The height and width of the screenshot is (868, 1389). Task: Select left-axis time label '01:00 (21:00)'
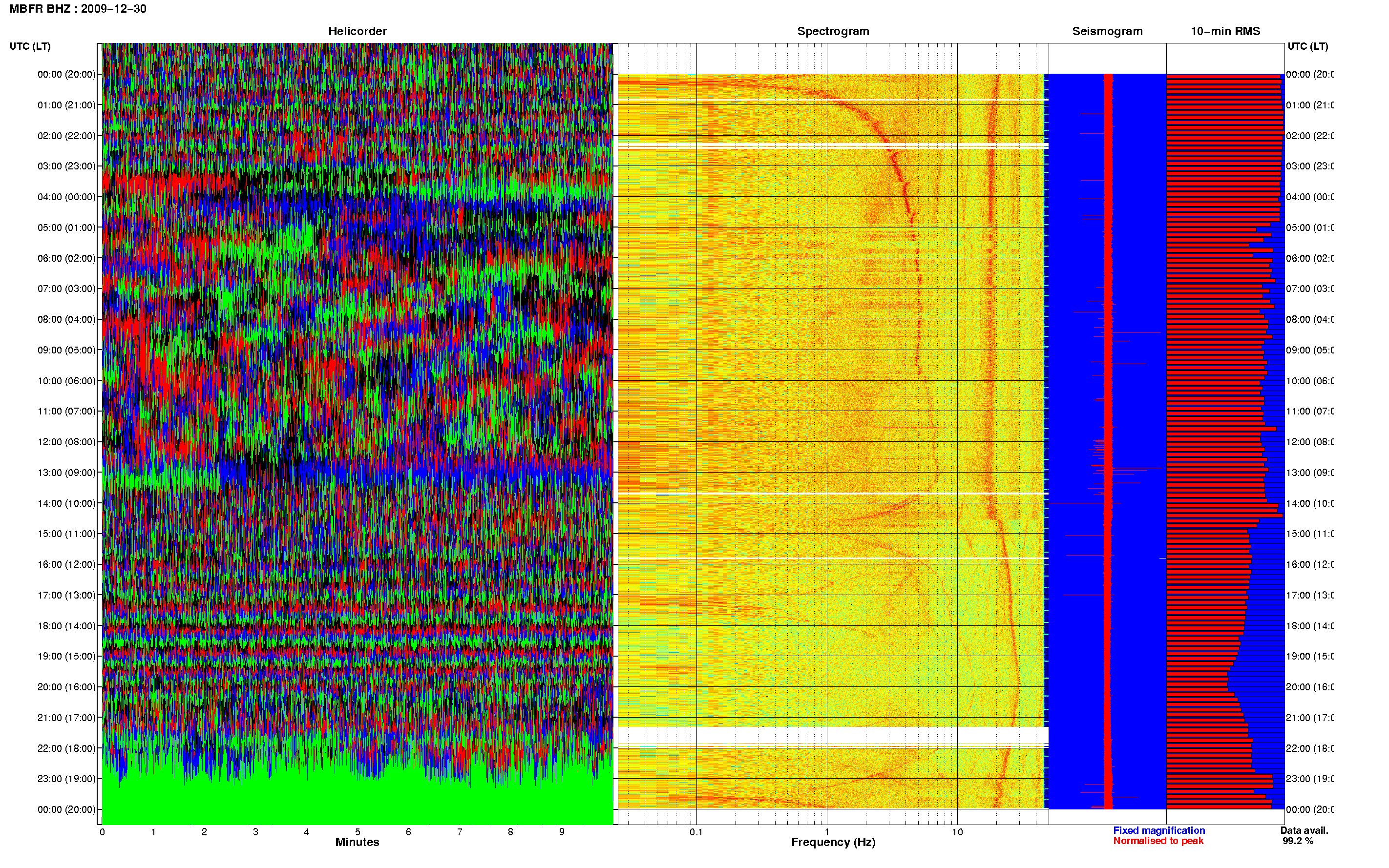click(x=66, y=105)
